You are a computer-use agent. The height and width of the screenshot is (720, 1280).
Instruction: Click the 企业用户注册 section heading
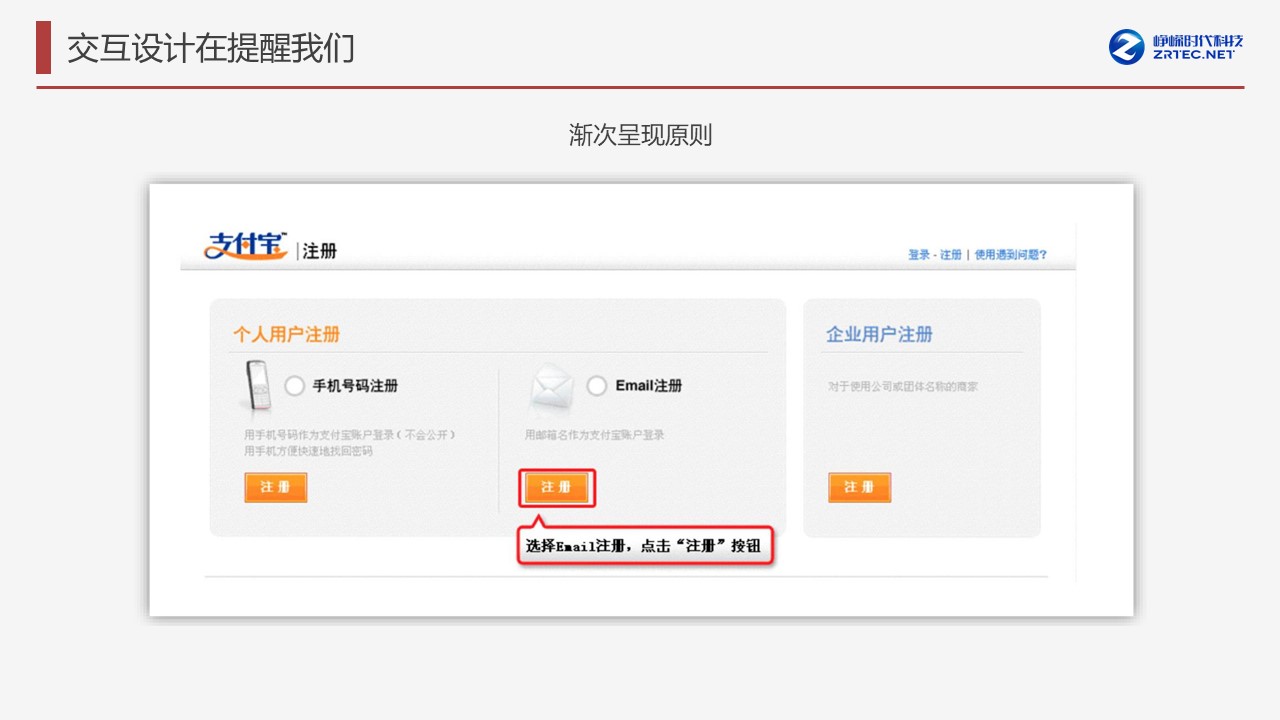click(879, 334)
